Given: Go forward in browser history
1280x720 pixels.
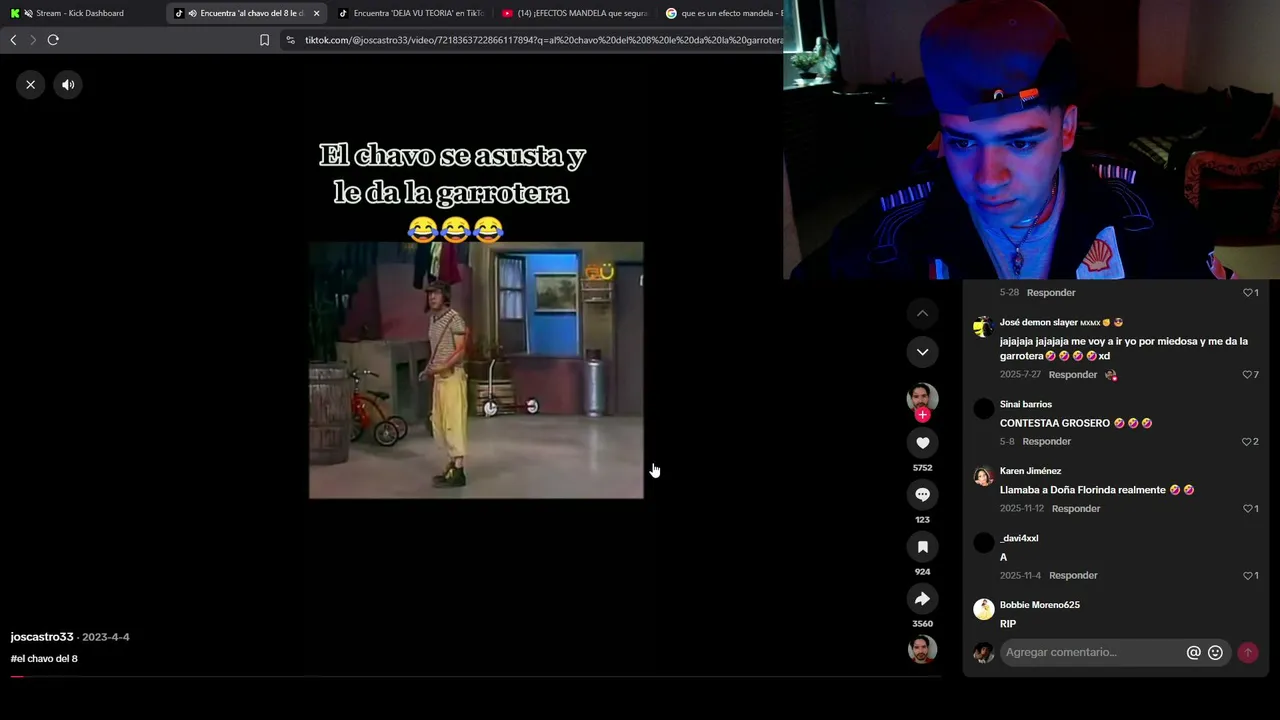Looking at the screenshot, I should (33, 40).
